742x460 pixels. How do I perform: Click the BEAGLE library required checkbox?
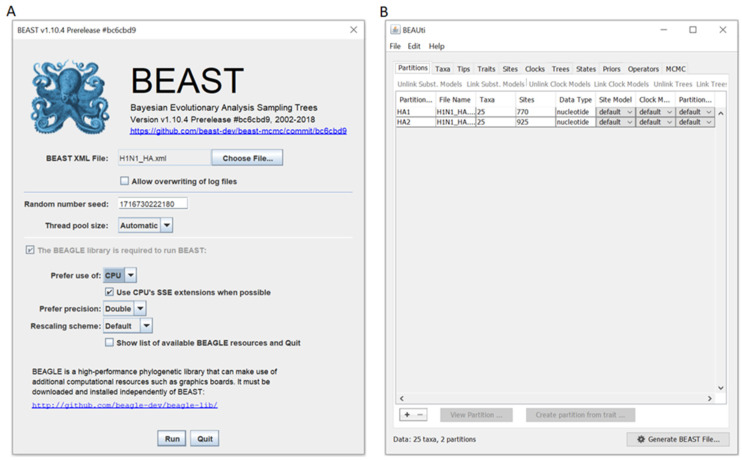pyautogui.click(x=30, y=250)
